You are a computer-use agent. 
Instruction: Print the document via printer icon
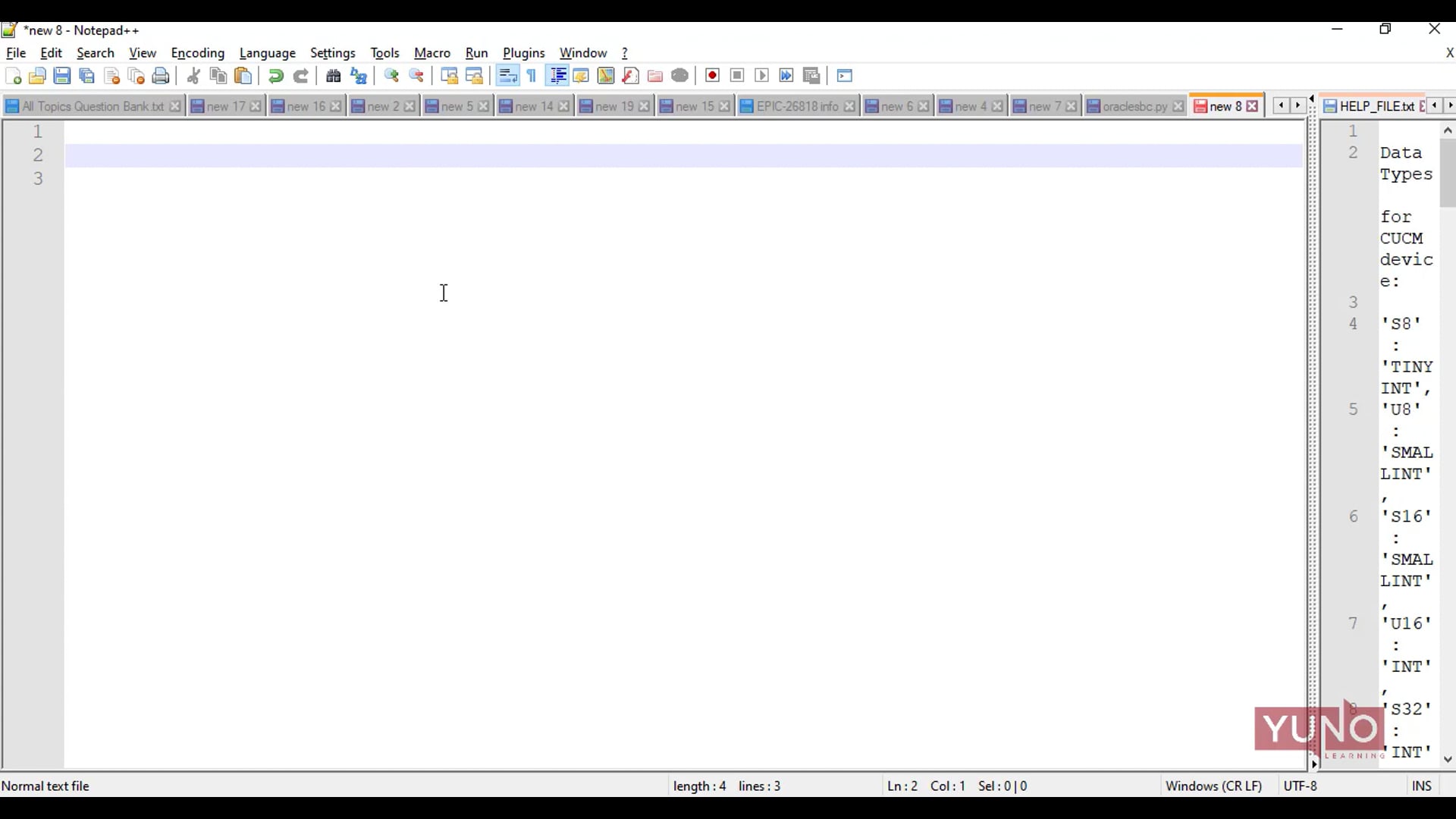161,76
